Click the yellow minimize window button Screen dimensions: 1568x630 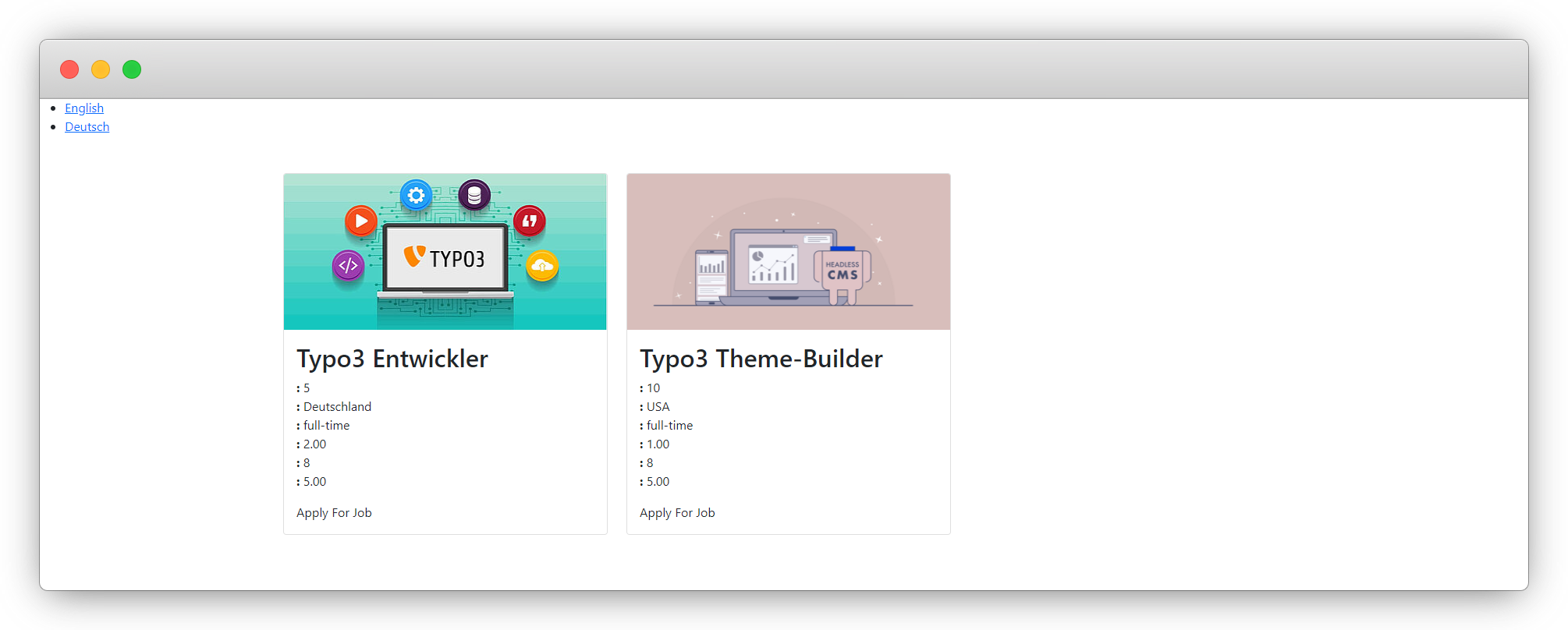click(x=101, y=69)
